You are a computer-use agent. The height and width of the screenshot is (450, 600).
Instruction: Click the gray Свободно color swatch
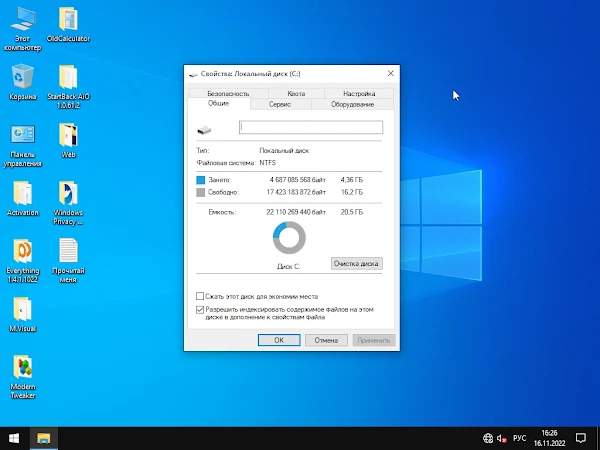(201, 192)
